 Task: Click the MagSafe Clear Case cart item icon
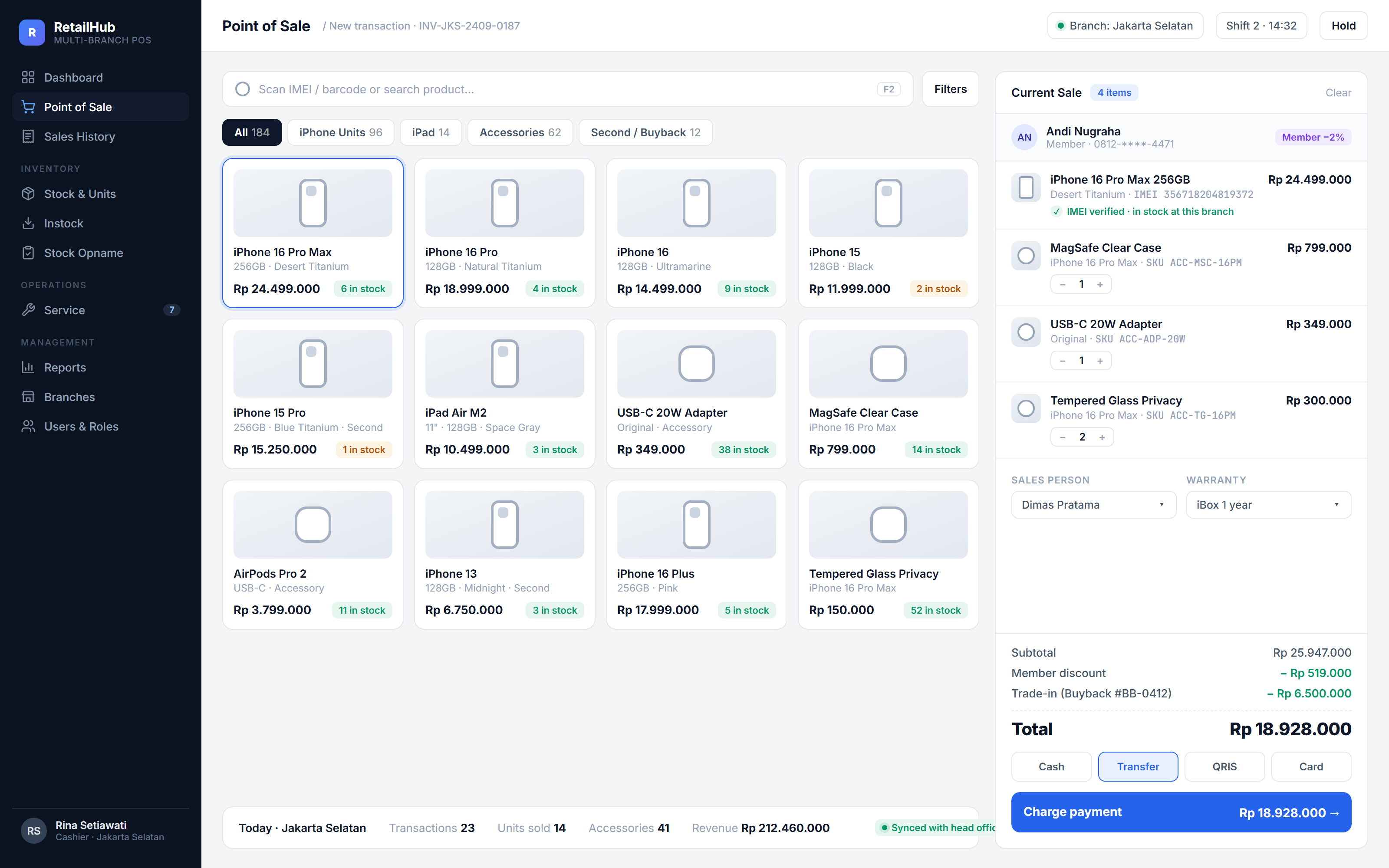pos(1026,256)
